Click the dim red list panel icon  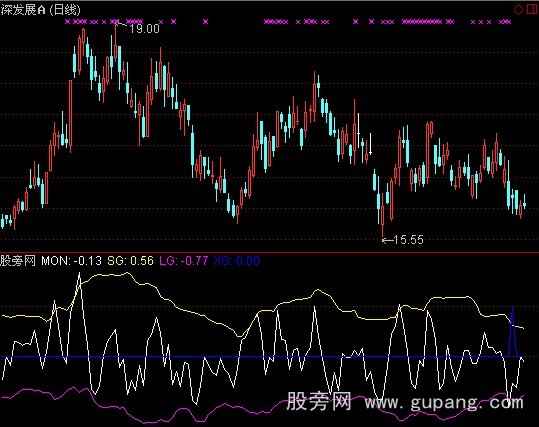531,9
